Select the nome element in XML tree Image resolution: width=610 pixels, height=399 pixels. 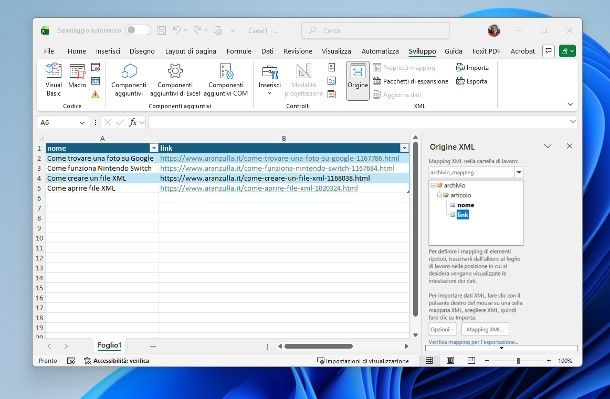point(466,205)
